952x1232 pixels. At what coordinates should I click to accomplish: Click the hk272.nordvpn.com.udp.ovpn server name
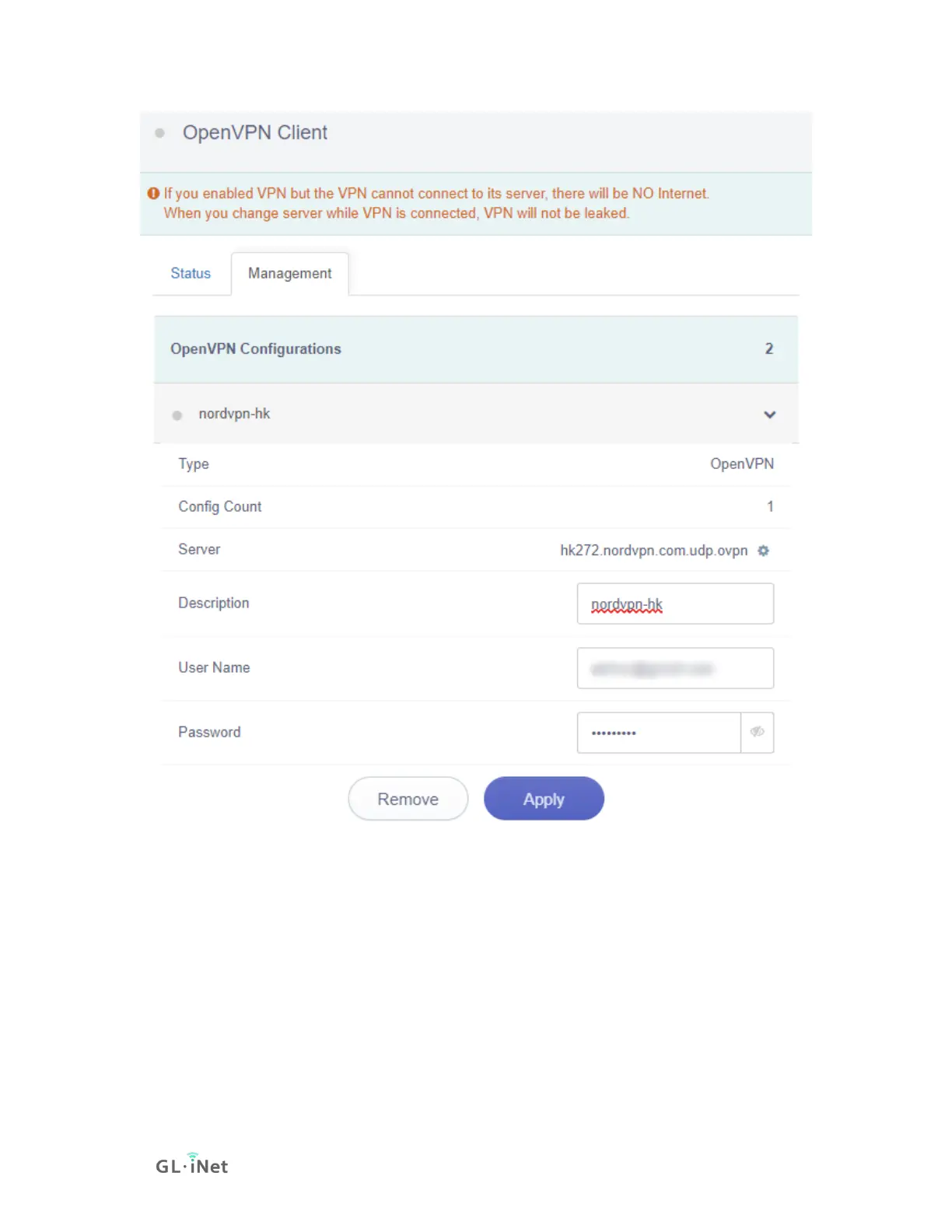coord(653,551)
